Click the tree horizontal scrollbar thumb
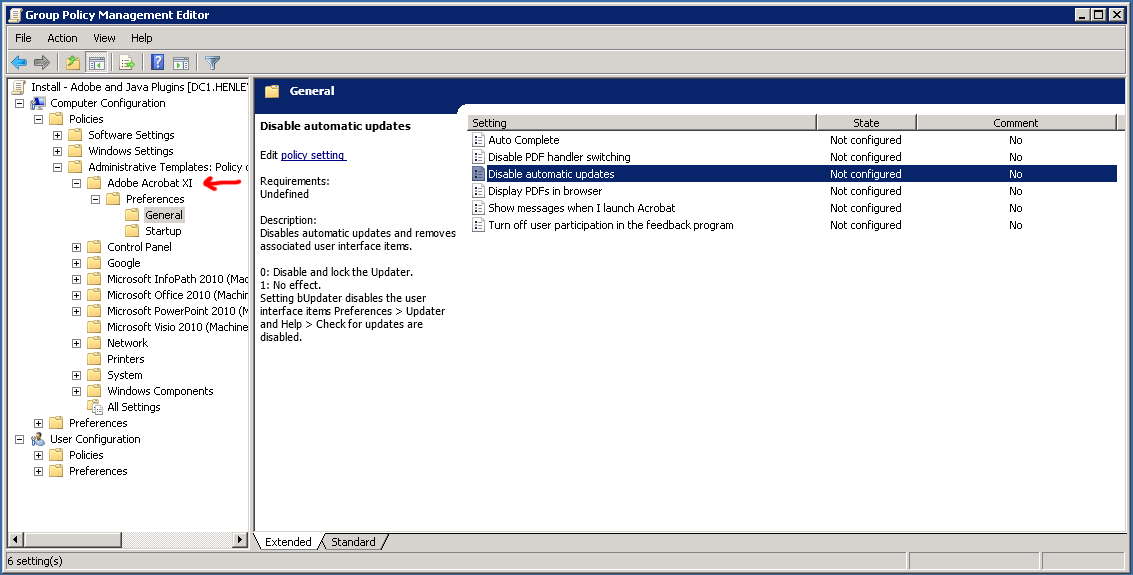This screenshot has height=575, width=1133. pyautogui.click(x=72, y=539)
